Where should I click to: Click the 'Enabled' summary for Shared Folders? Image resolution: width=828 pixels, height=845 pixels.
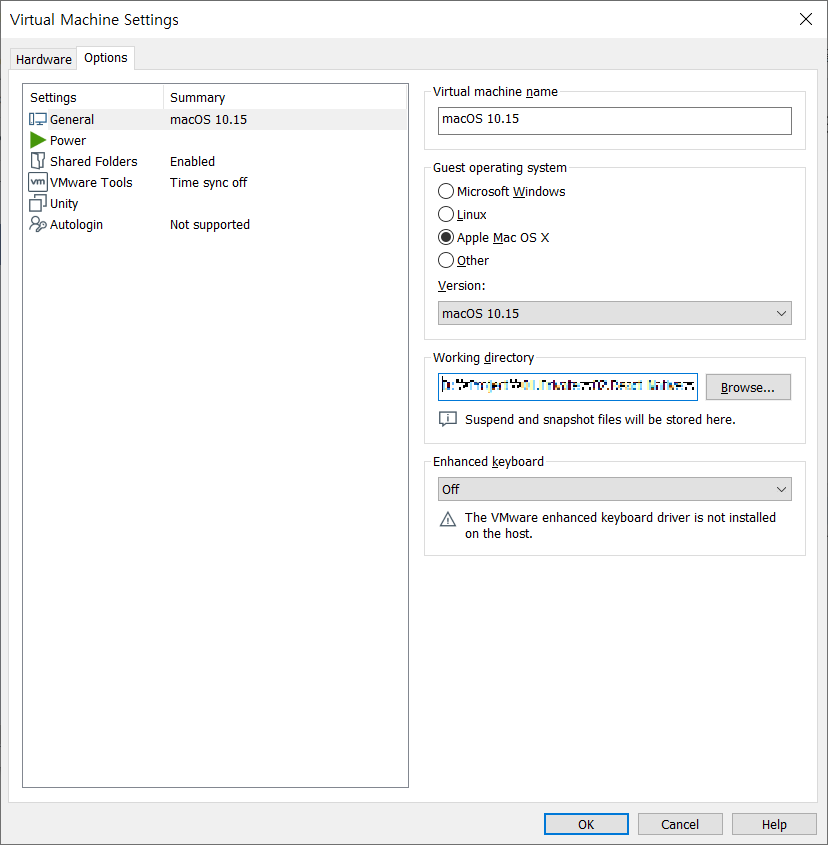(192, 161)
